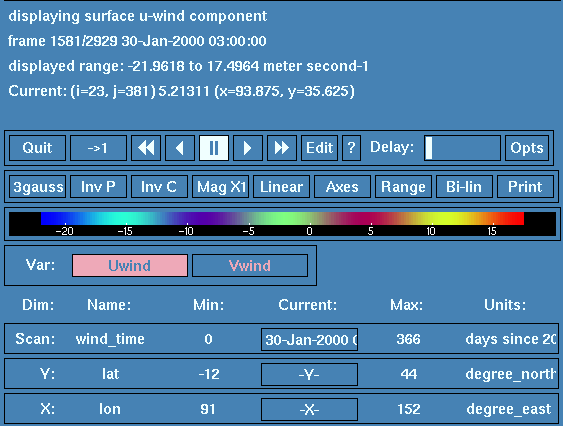Image resolution: width=563 pixels, height=426 pixels.
Task: Click the Range button
Action: point(403,187)
